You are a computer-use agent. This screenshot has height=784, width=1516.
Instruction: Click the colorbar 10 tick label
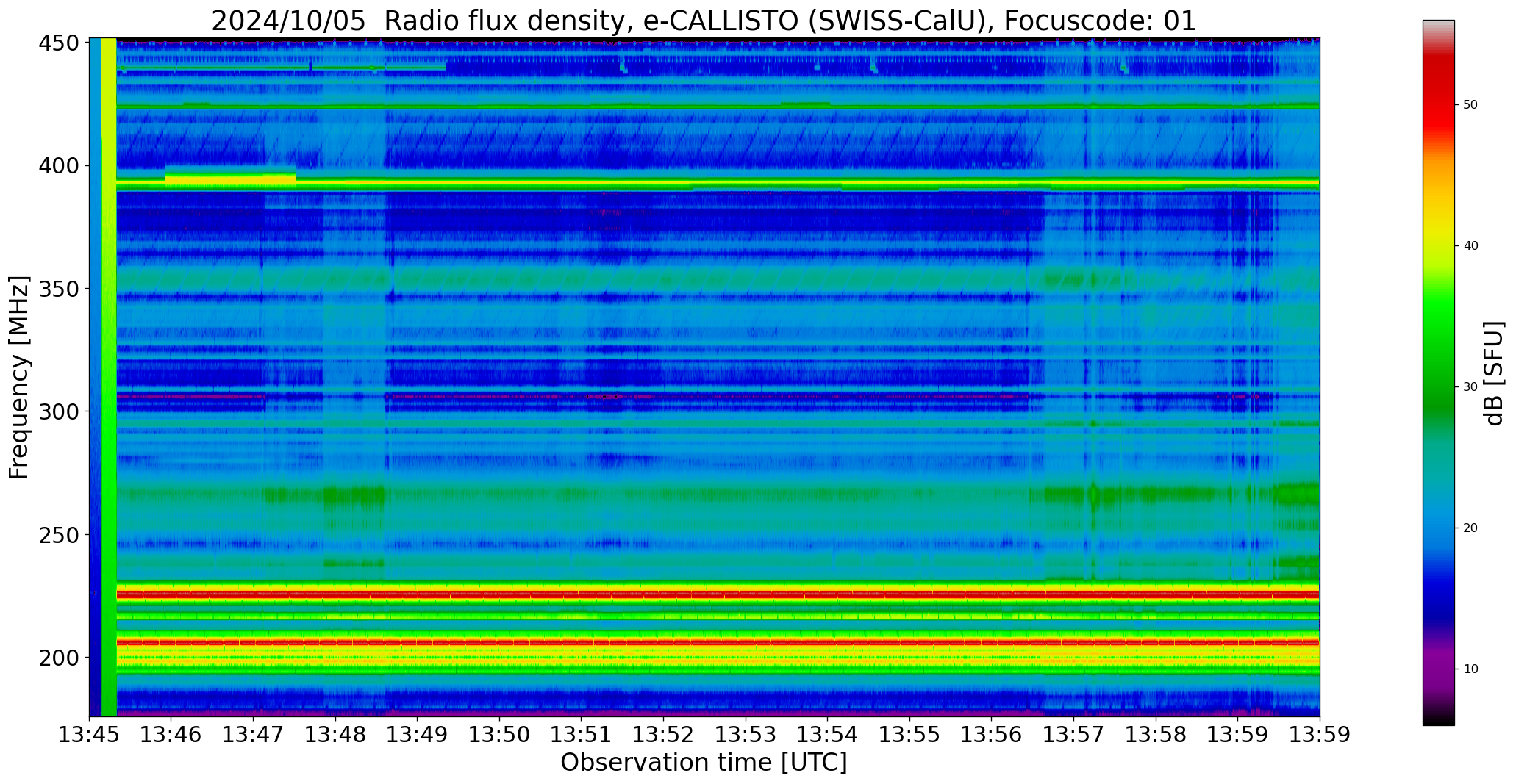tap(1470, 669)
